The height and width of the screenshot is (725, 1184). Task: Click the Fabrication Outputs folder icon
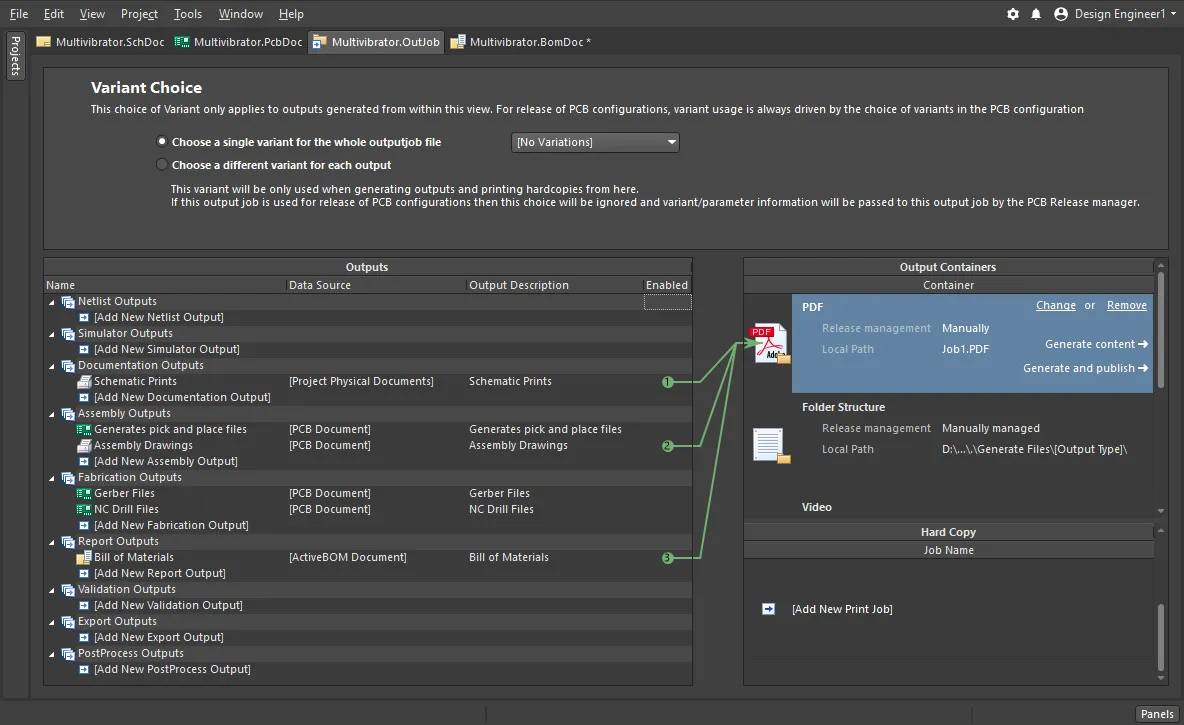tap(68, 477)
